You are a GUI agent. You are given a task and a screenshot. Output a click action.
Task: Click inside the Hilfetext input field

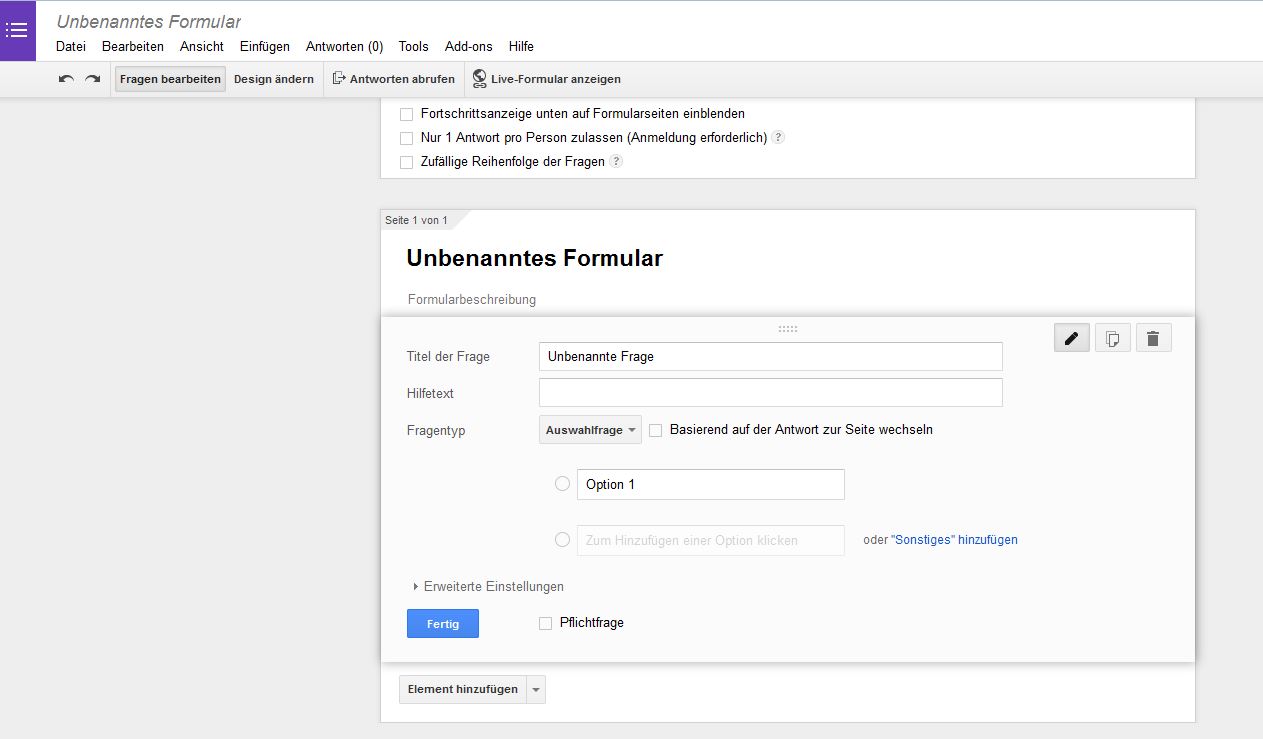point(770,392)
